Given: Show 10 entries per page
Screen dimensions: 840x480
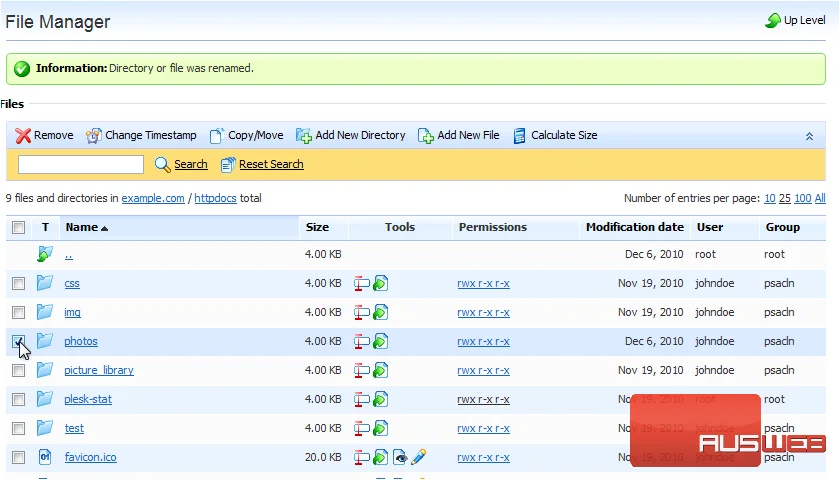Looking at the screenshot, I should point(770,198).
